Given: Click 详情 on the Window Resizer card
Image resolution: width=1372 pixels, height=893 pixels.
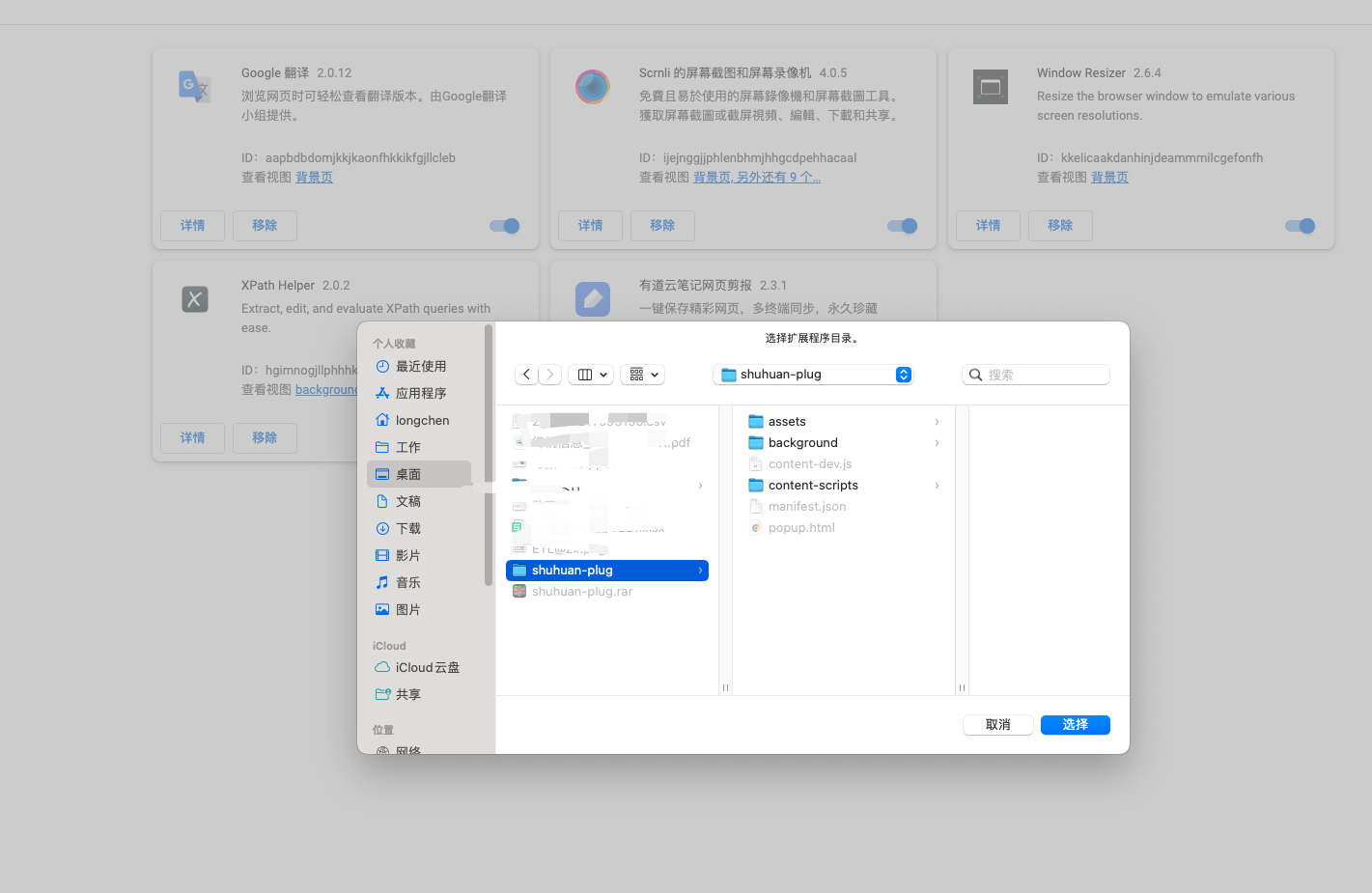Looking at the screenshot, I should tap(988, 226).
